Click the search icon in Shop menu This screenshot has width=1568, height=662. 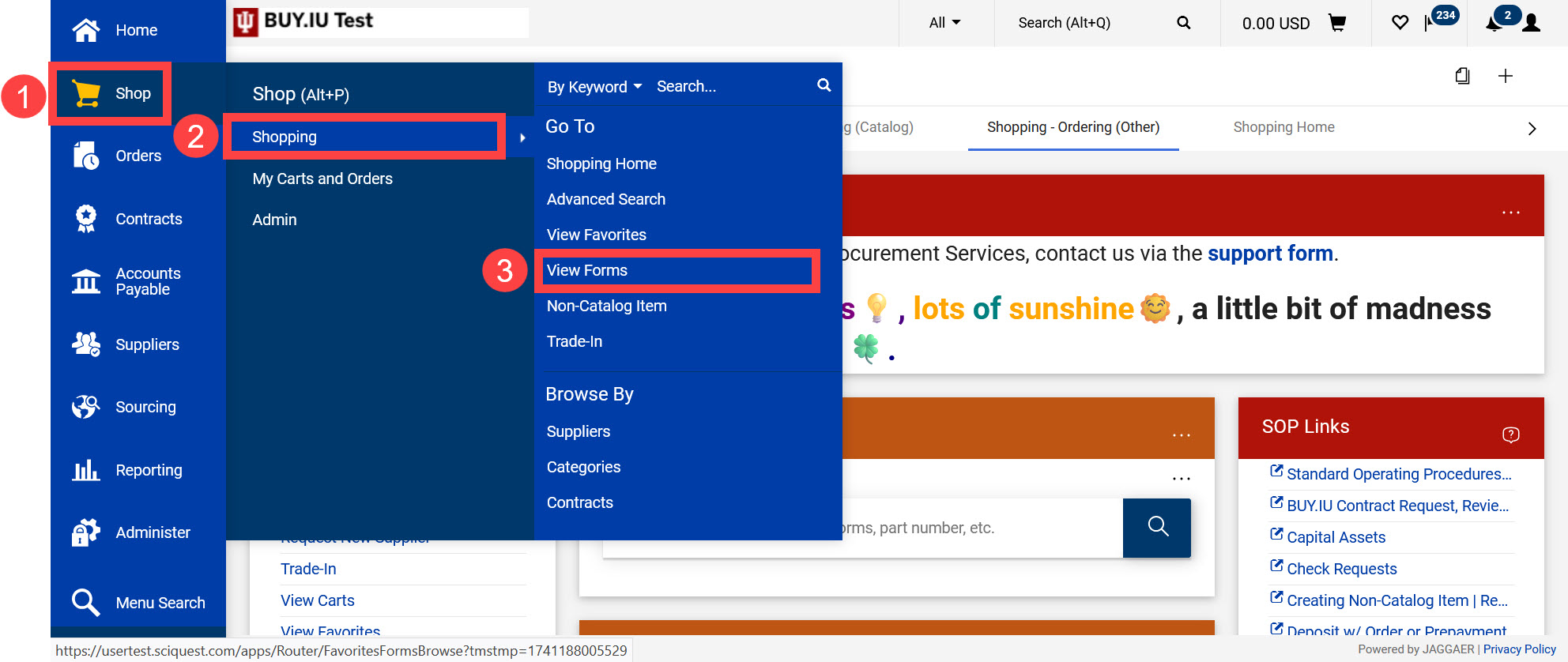tap(824, 85)
